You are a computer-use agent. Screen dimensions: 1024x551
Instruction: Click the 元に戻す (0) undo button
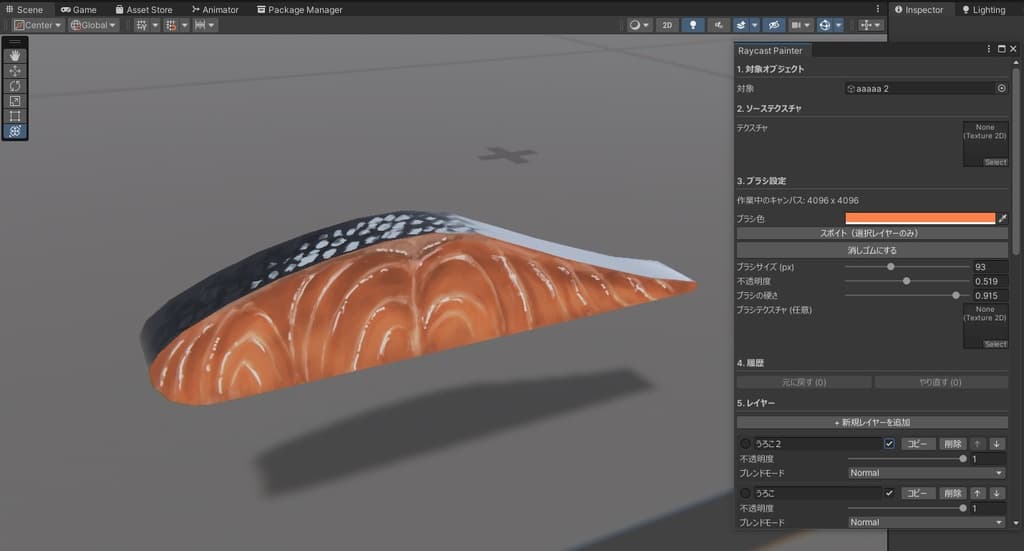point(804,382)
